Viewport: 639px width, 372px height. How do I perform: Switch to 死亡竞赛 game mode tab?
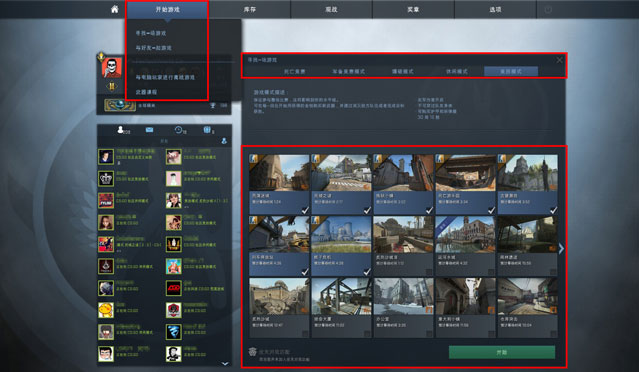click(x=294, y=71)
